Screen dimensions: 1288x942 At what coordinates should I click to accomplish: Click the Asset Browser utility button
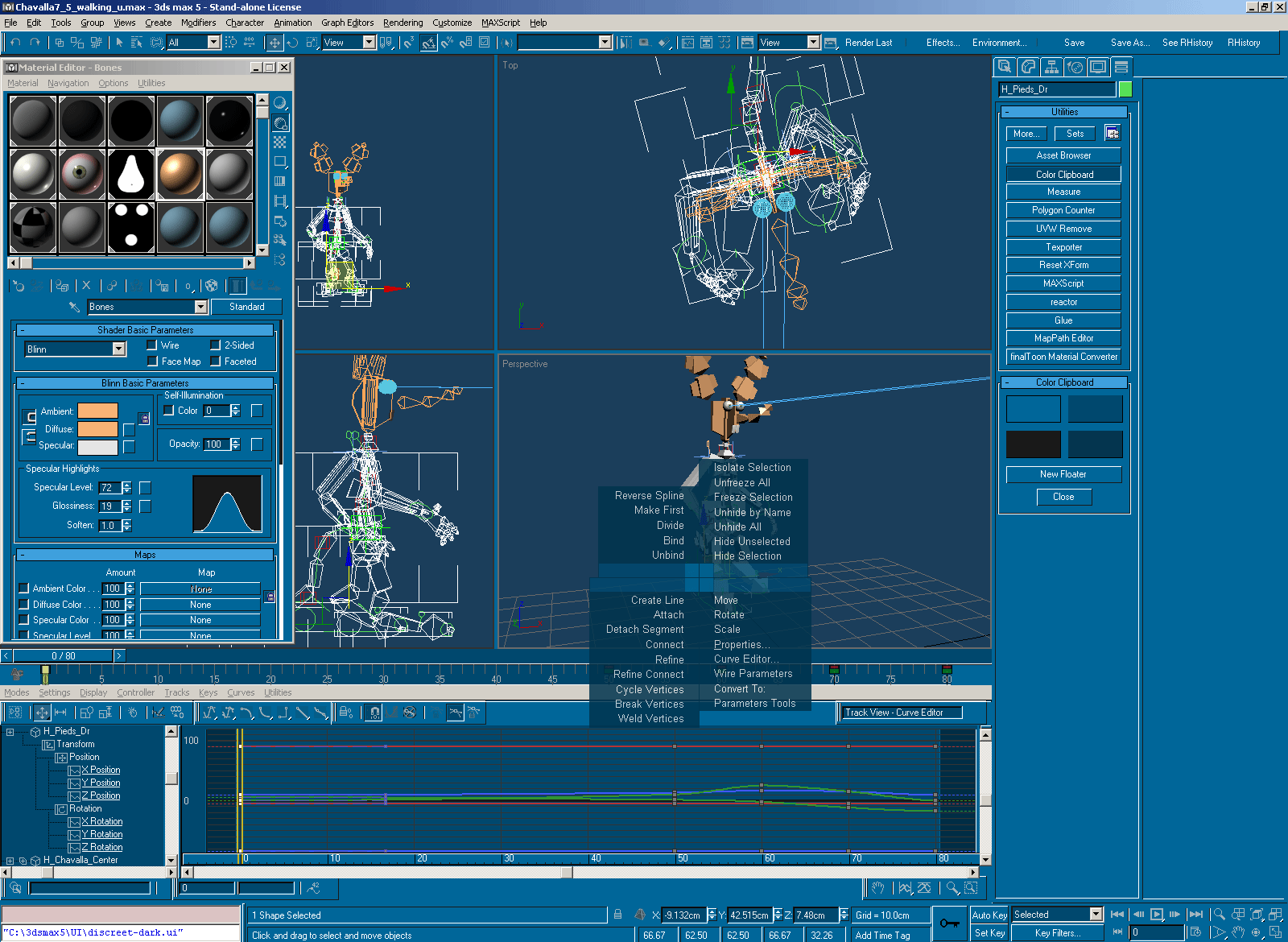pos(1063,155)
